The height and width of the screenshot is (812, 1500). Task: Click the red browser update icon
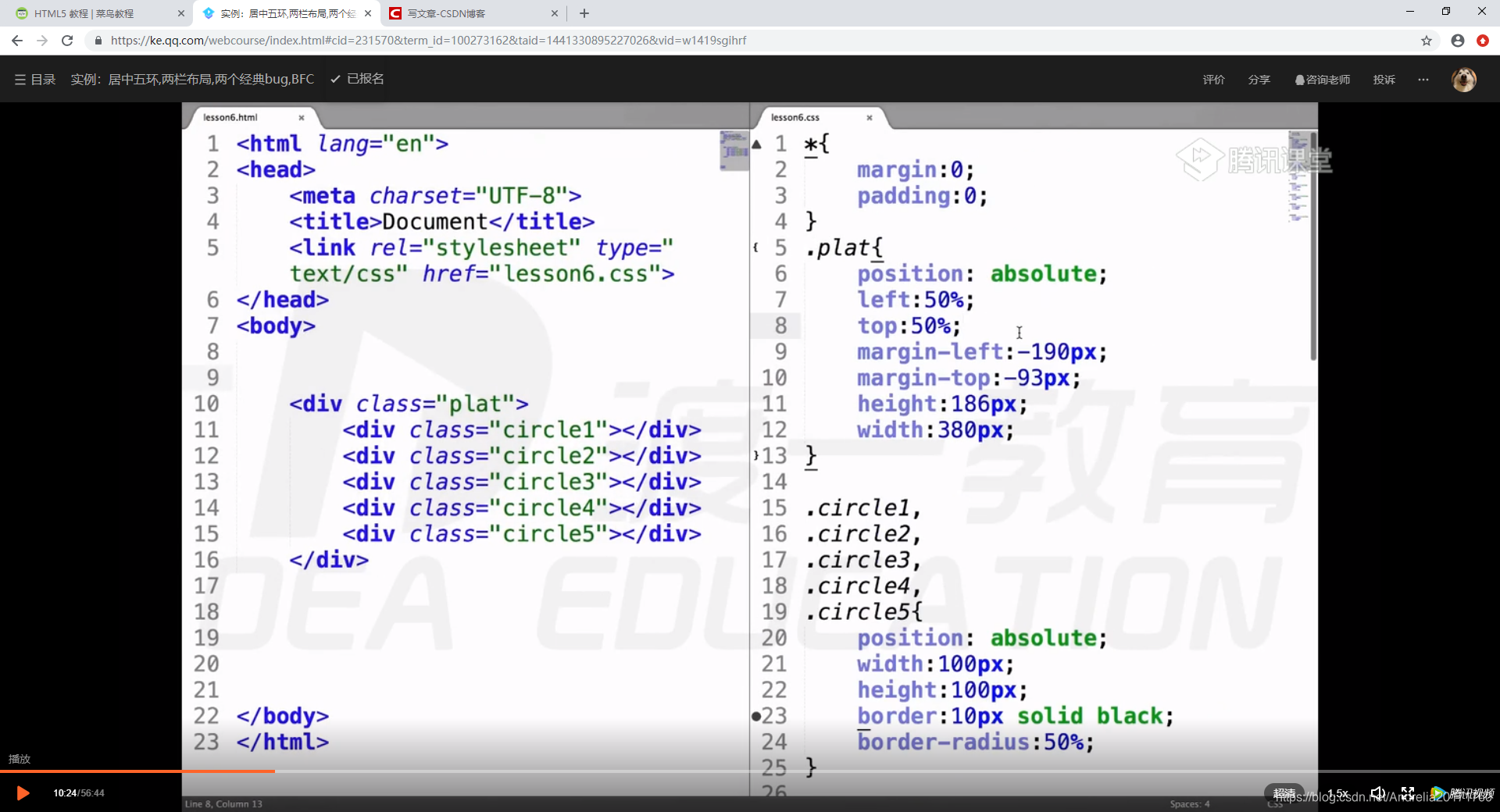tap(1483, 41)
